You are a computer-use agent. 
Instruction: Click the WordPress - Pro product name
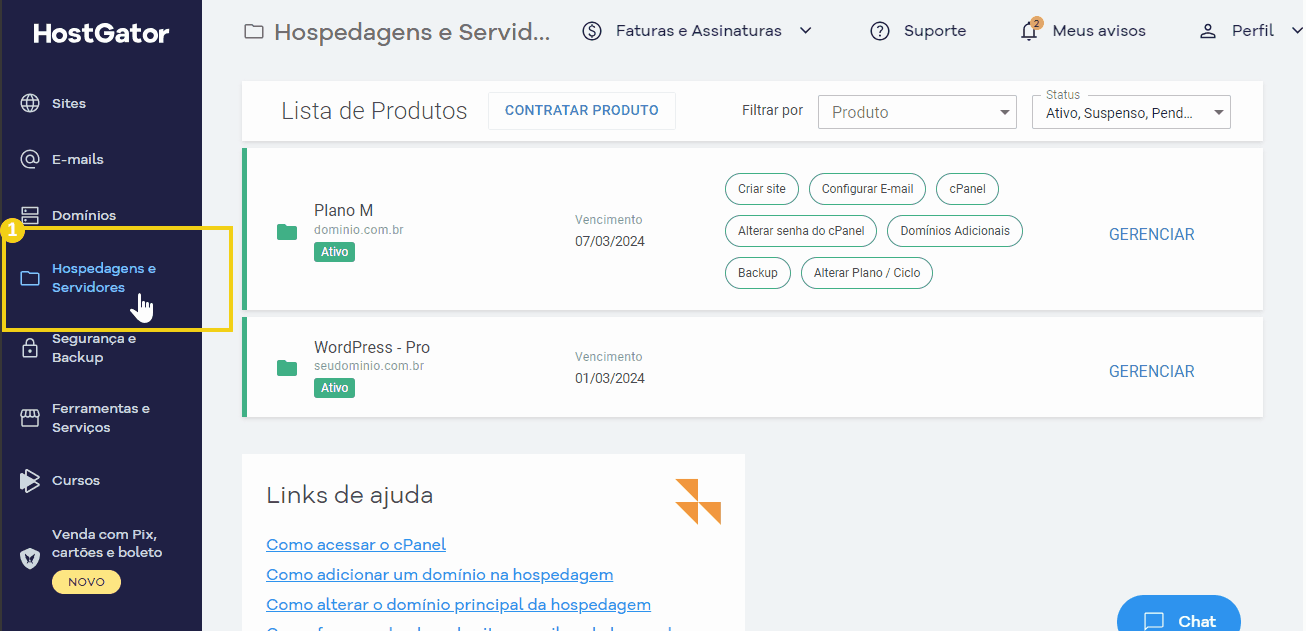pos(372,348)
